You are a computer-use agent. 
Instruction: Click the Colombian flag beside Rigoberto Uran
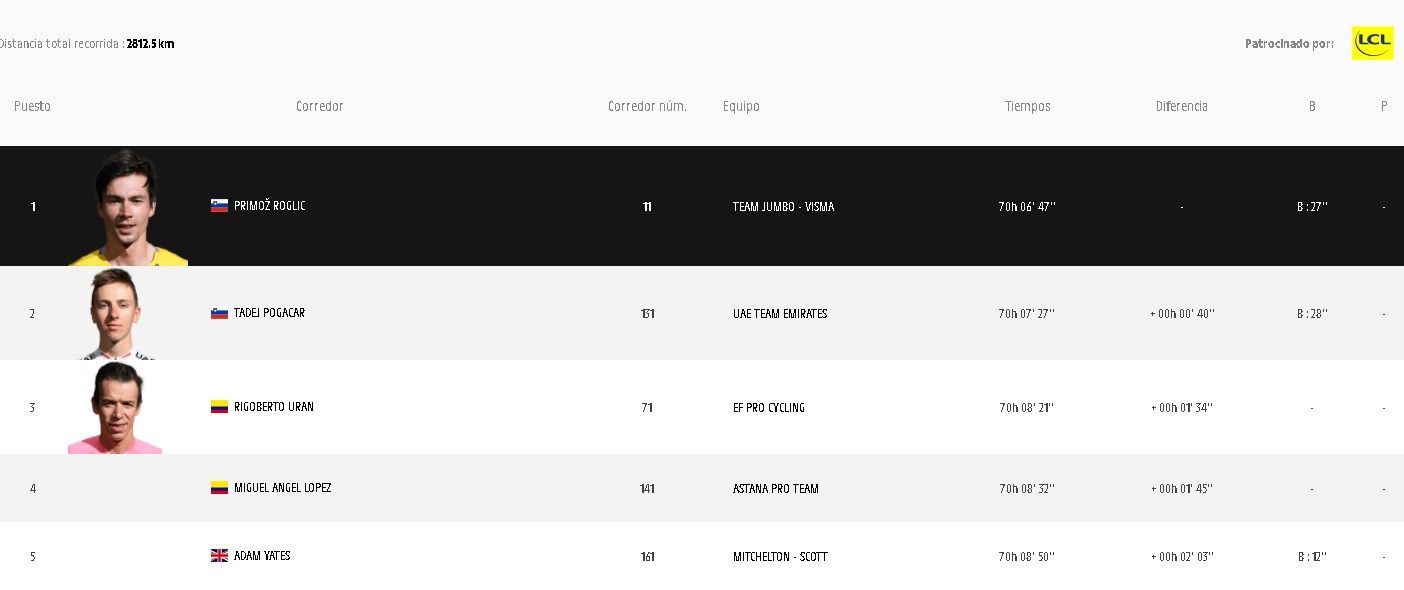219,407
